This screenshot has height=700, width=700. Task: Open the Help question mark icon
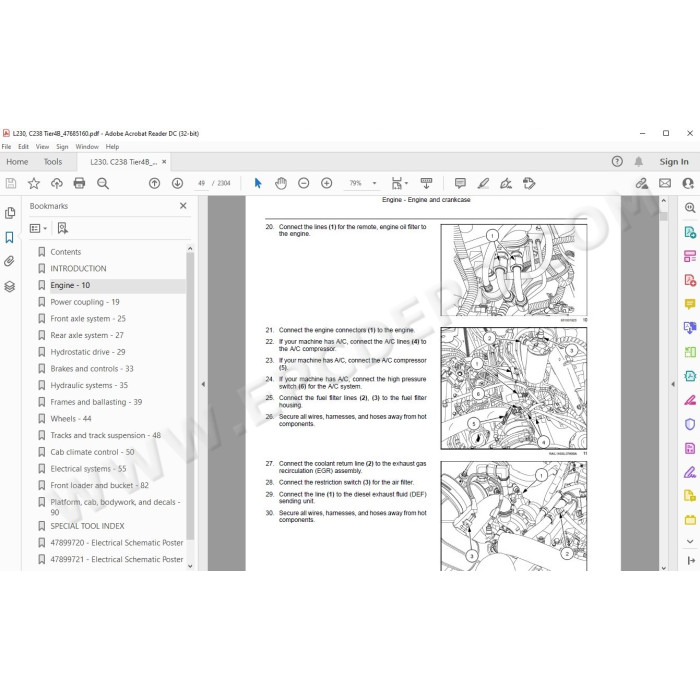[617, 162]
